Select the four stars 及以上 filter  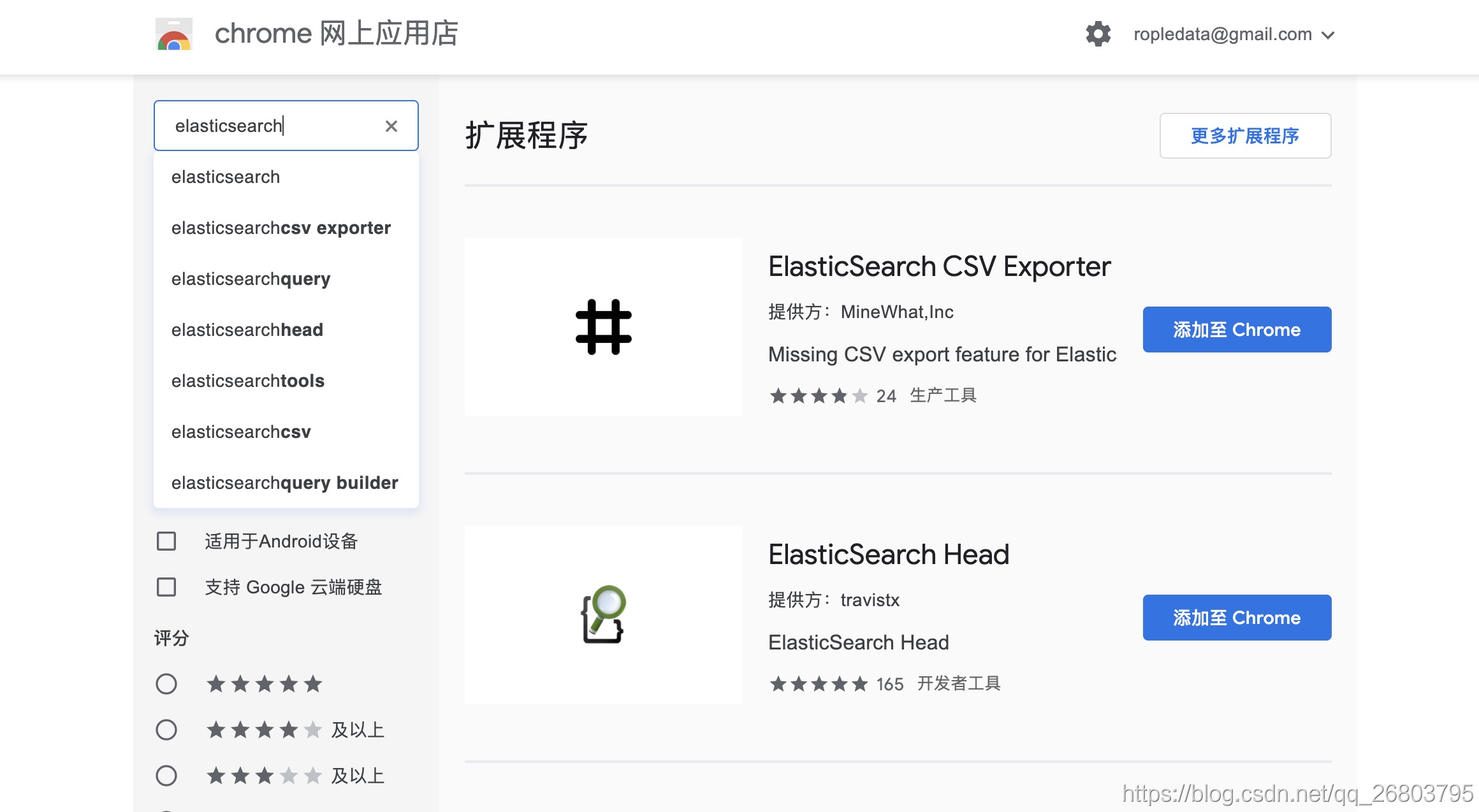(166, 730)
